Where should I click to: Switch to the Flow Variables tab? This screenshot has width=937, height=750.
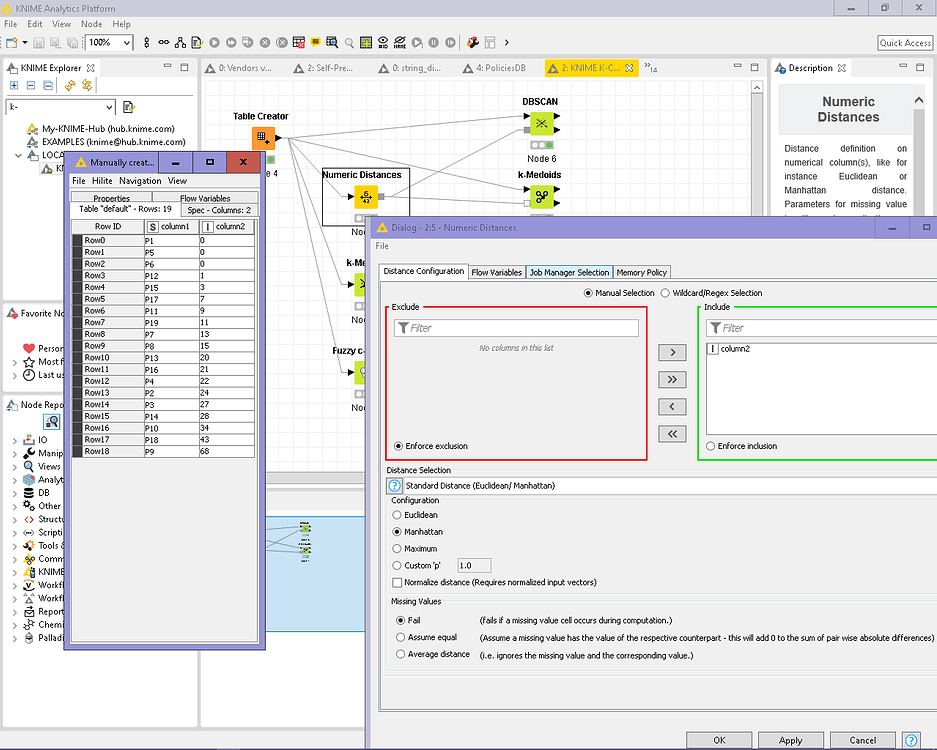point(496,272)
